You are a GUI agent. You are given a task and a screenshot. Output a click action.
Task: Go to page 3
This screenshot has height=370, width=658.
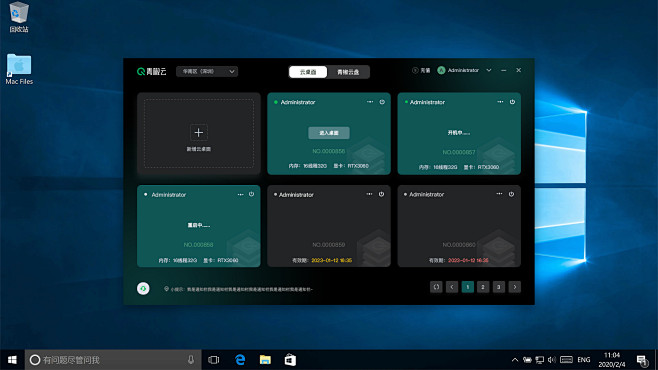pyautogui.click(x=499, y=287)
